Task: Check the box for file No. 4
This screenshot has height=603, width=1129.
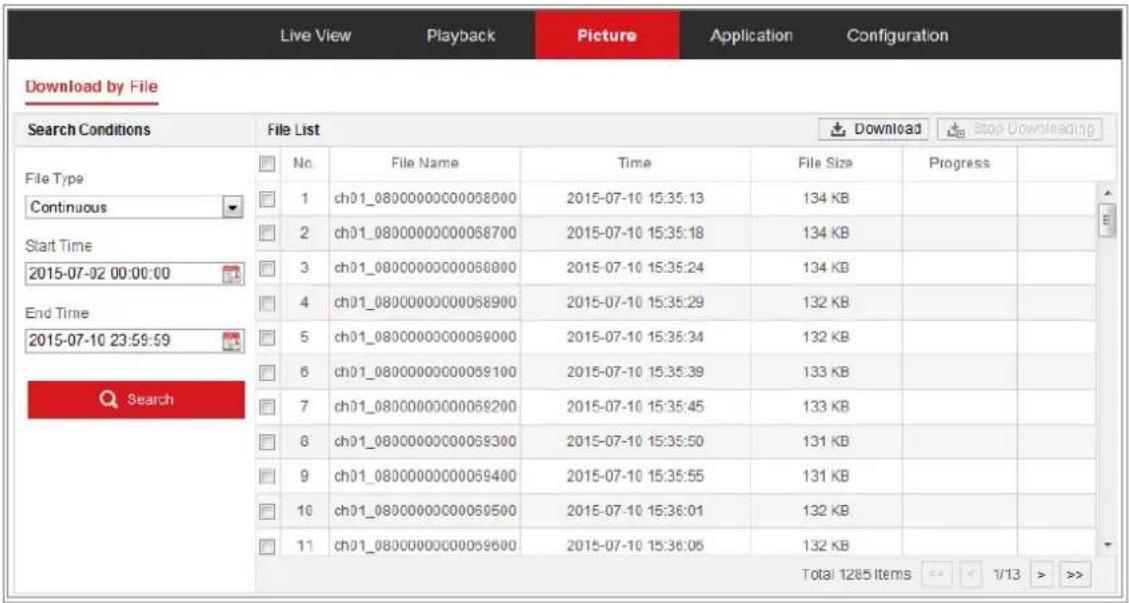Action: [265, 303]
